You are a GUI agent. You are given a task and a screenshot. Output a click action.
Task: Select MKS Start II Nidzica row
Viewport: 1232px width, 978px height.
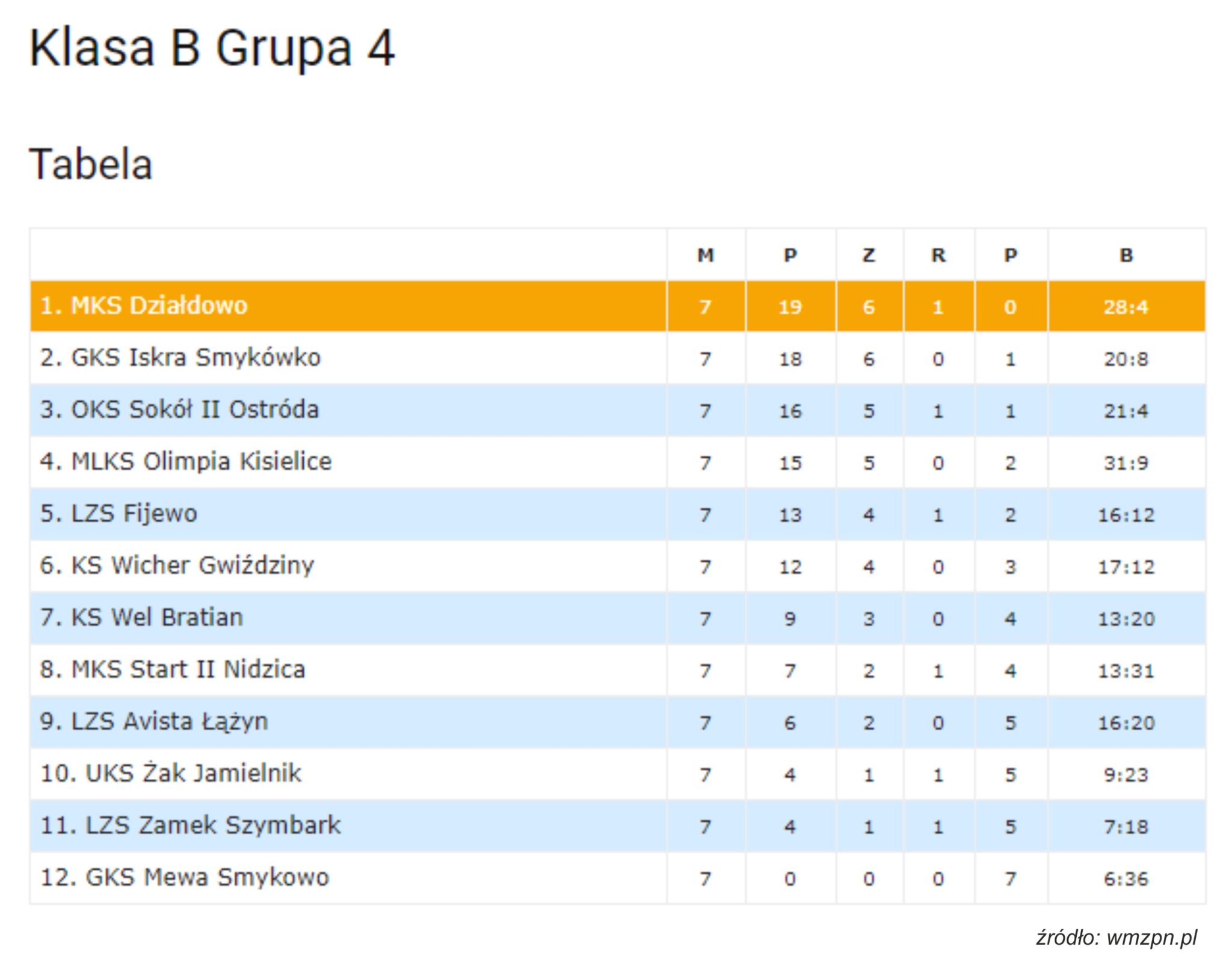(x=618, y=670)
